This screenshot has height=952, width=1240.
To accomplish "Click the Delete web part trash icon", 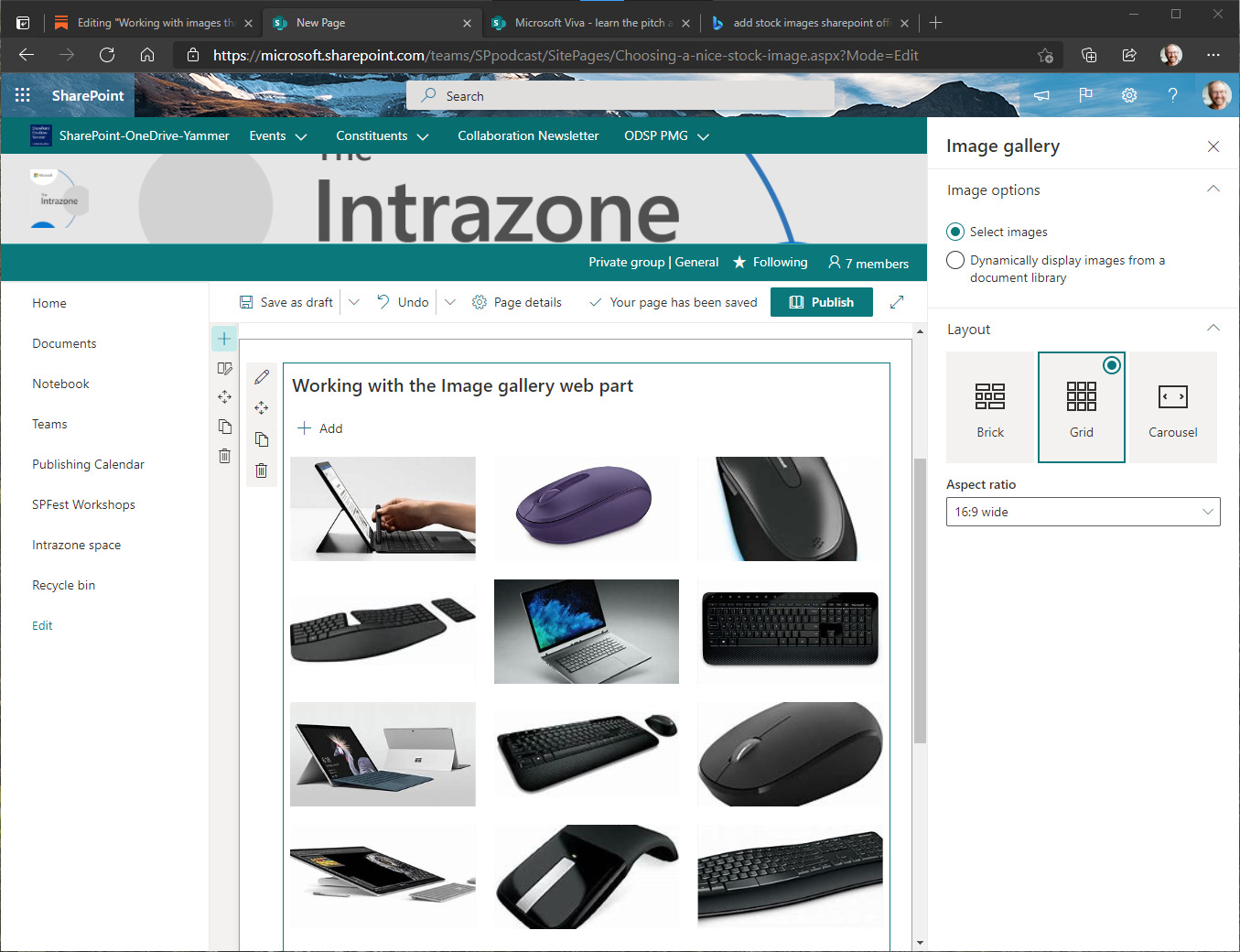I will click(262, 470).
